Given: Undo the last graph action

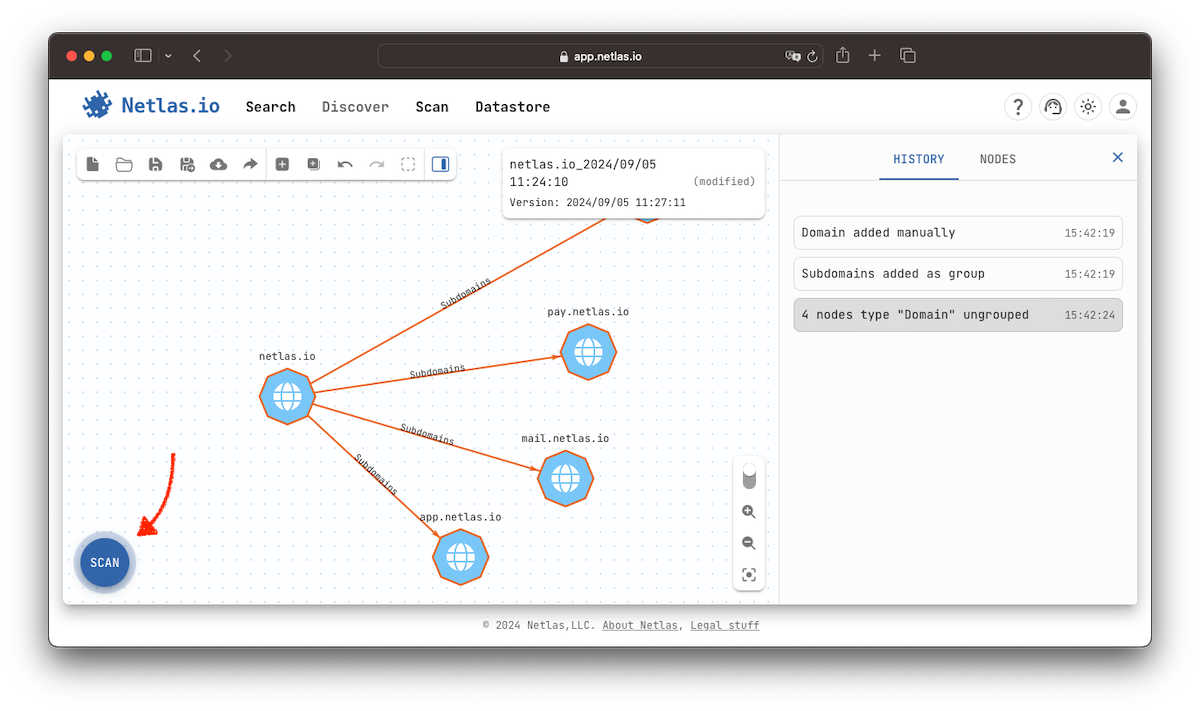Looking at the screenshot, I should [345, 165].
